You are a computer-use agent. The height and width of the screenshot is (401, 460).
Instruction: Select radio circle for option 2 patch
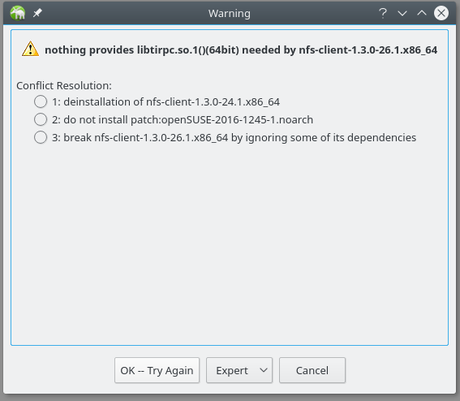(40, 119)
